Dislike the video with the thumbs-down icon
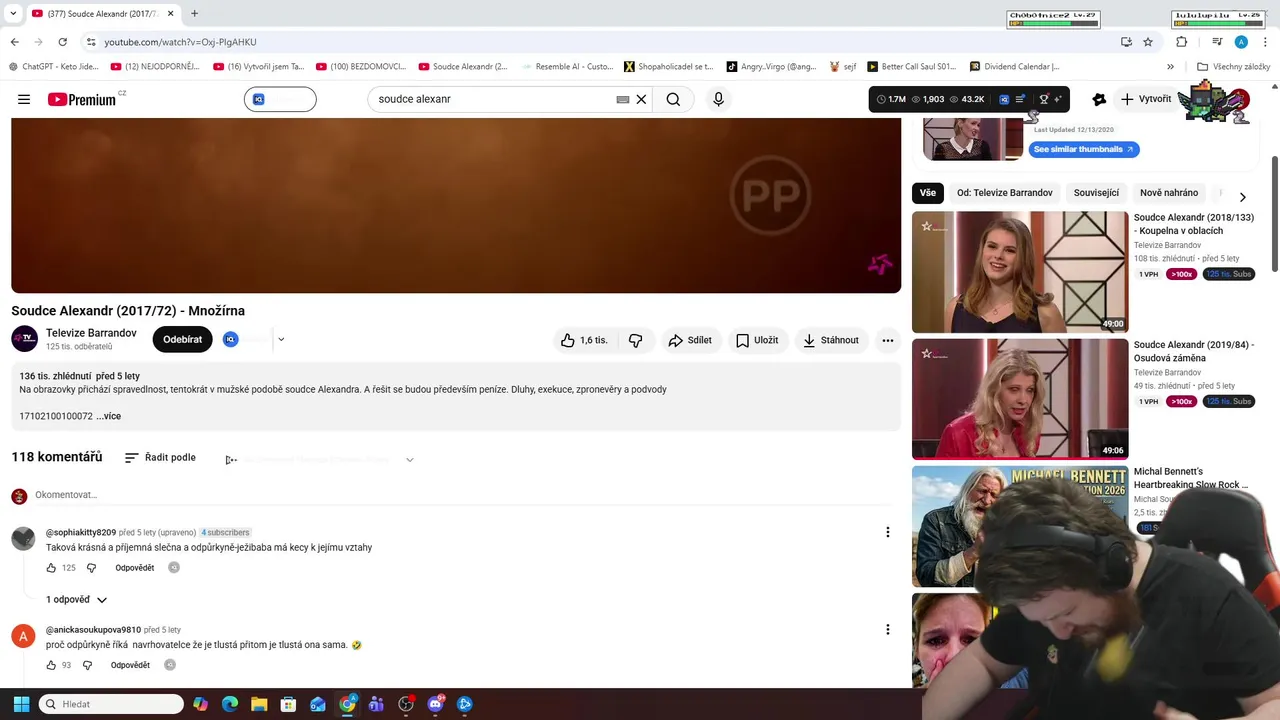 tap(636, 340)
